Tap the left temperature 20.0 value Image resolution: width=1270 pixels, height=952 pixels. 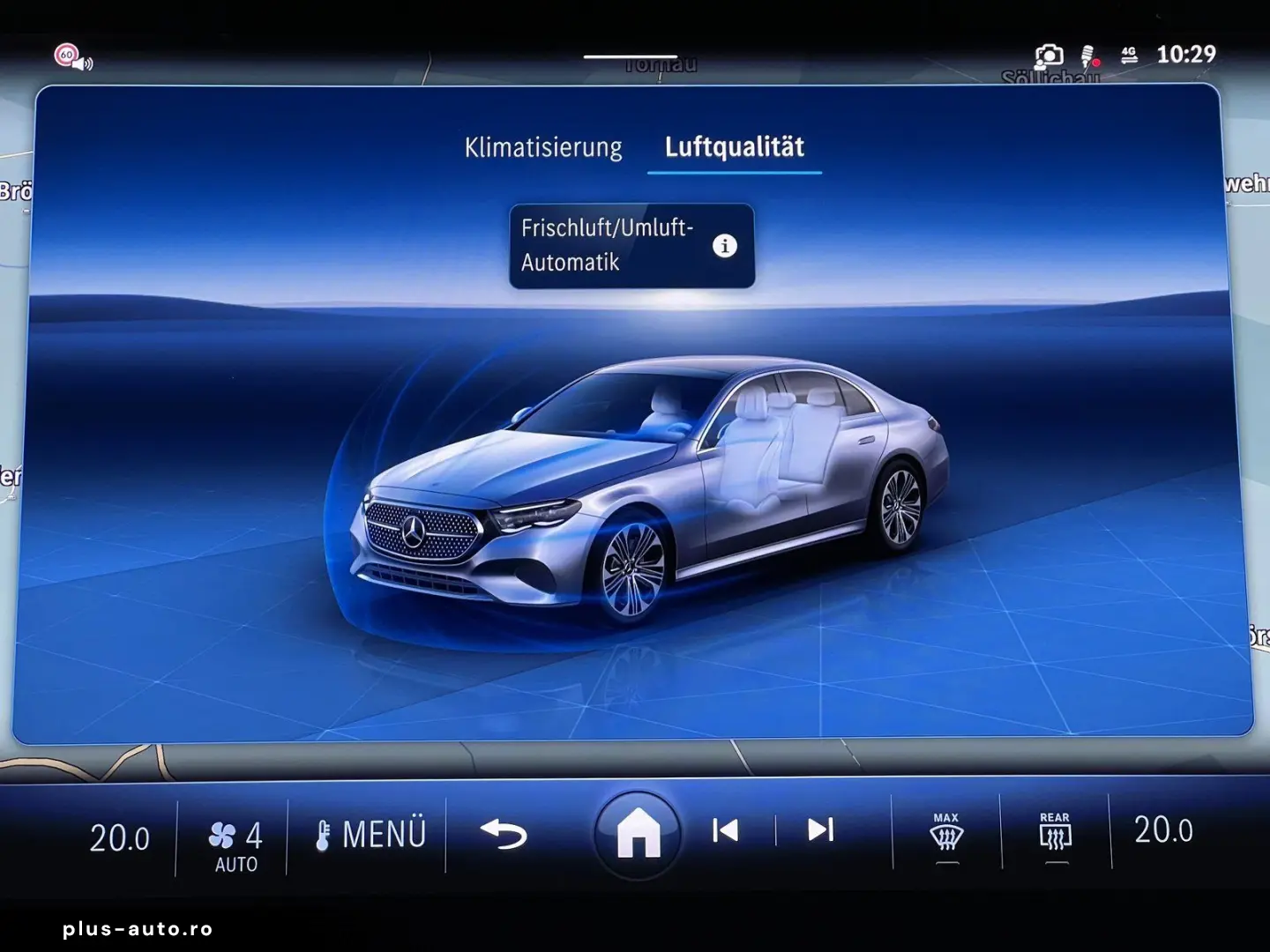(x=120, y=837)
